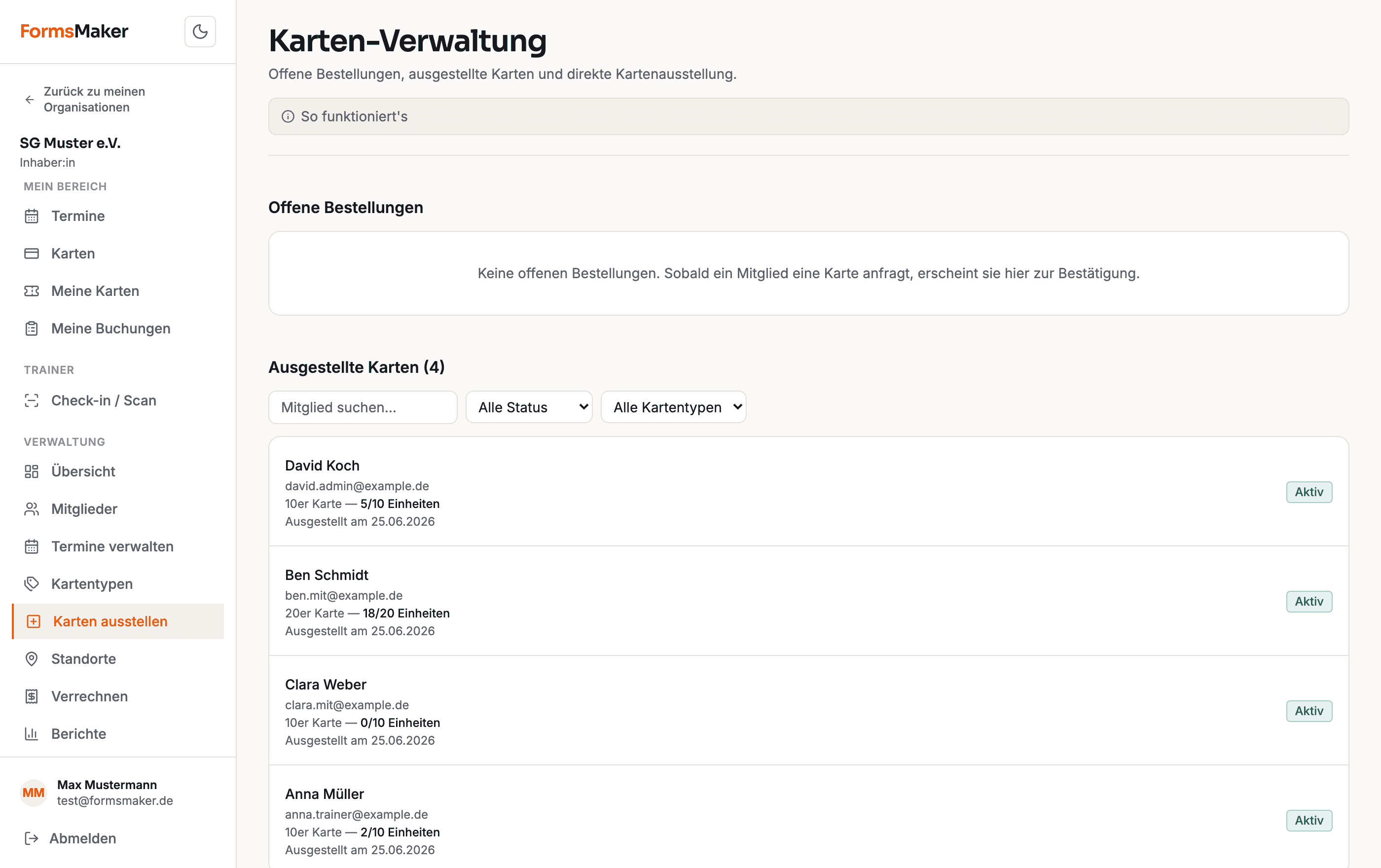Open the Alle Status dropdown
The height and width of the screenshot is (868, 1381).
[529, 407]
